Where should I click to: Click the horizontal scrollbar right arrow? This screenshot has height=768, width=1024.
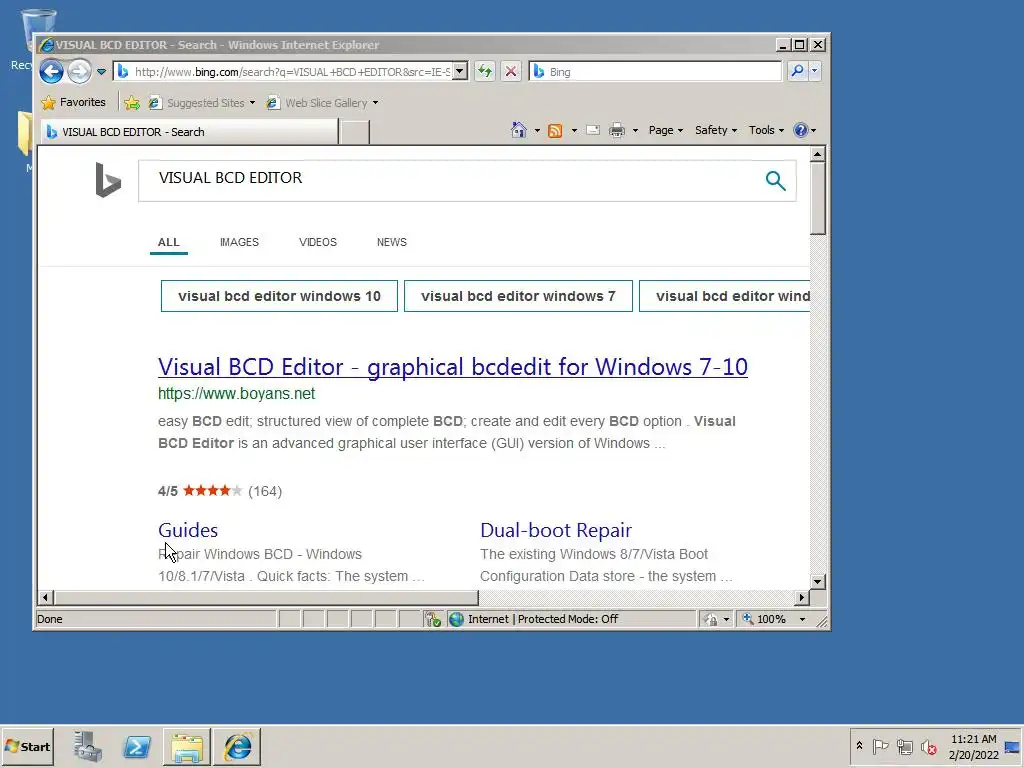click(x=802, y=597)
